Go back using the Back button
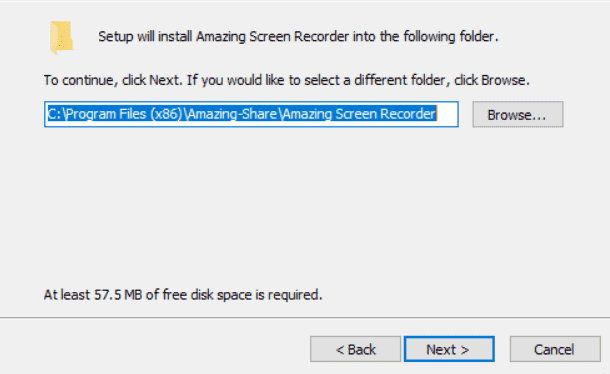610x374 pixels. click(355, 349)
